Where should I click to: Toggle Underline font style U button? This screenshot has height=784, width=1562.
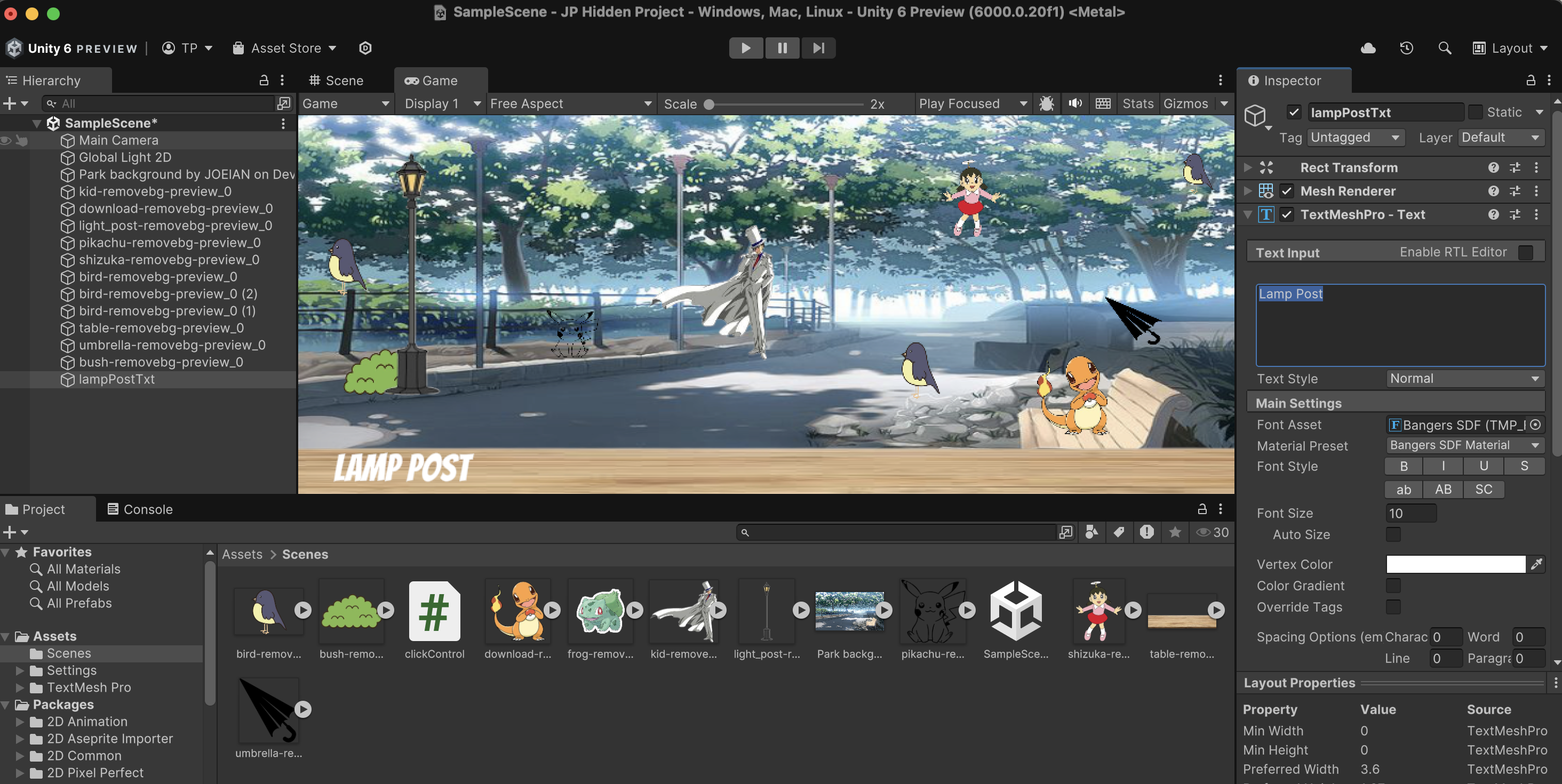(x=1484, y=466)
